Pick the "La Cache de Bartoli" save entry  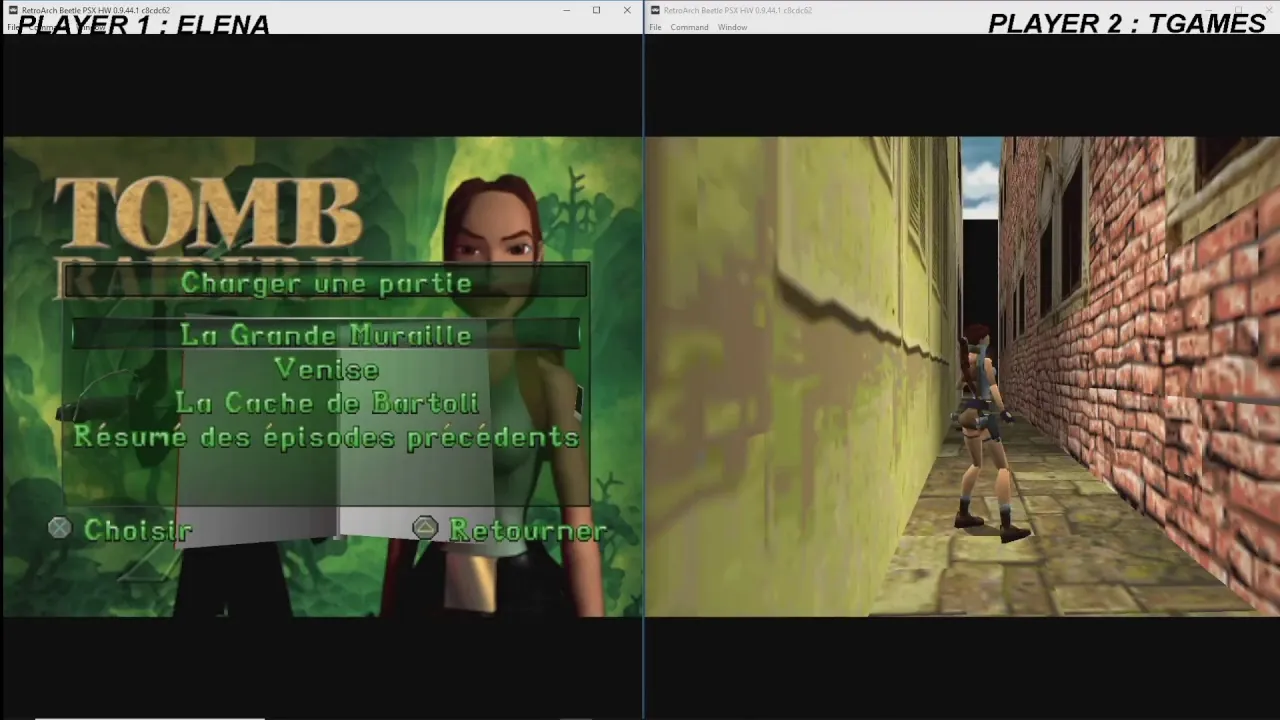(x=326, y=402)
